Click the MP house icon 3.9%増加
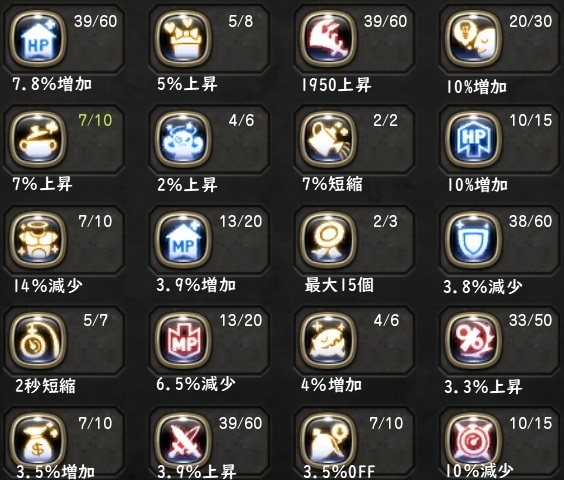564x480 pixels. [x=183, y=240]
